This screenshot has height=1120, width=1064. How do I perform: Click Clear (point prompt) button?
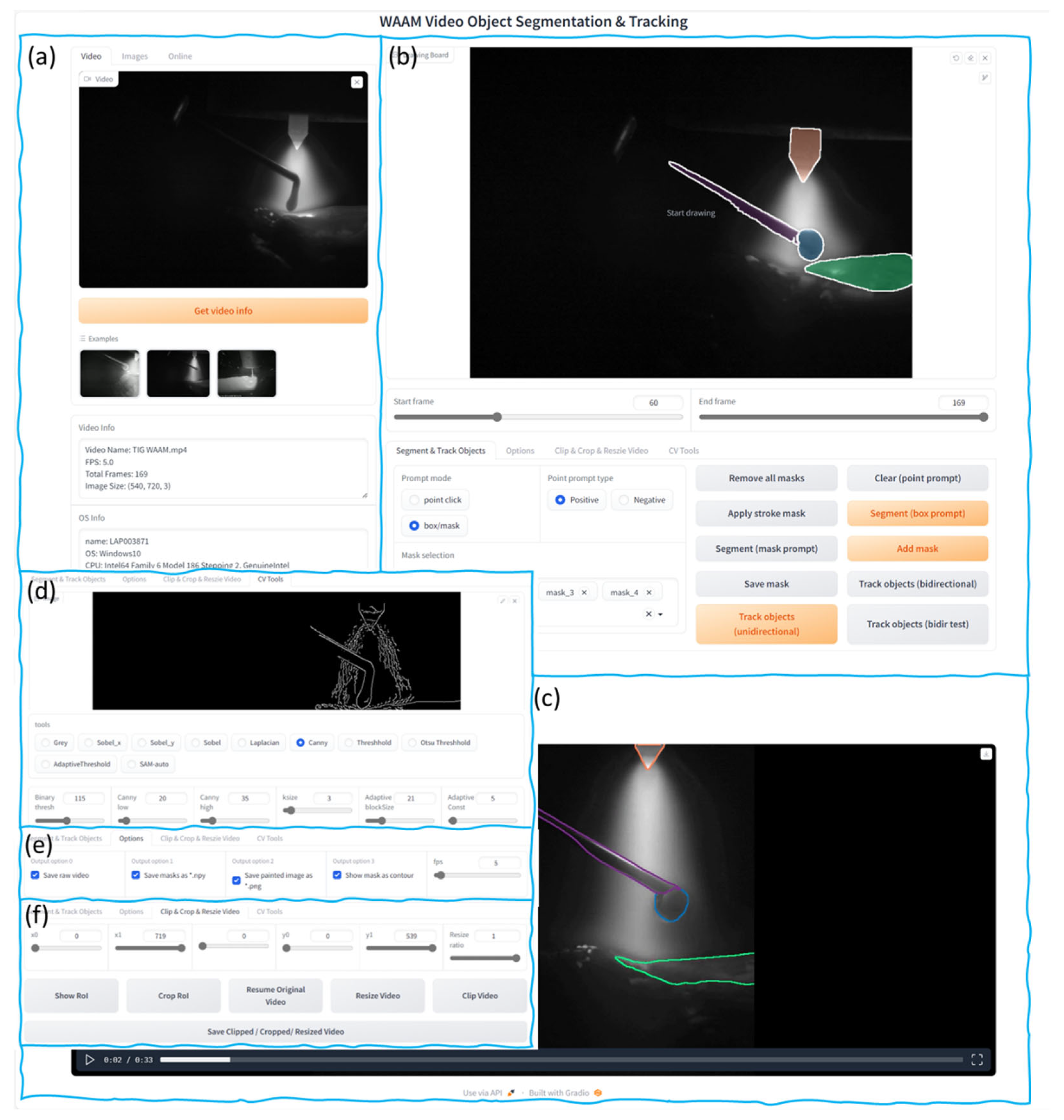917,478
